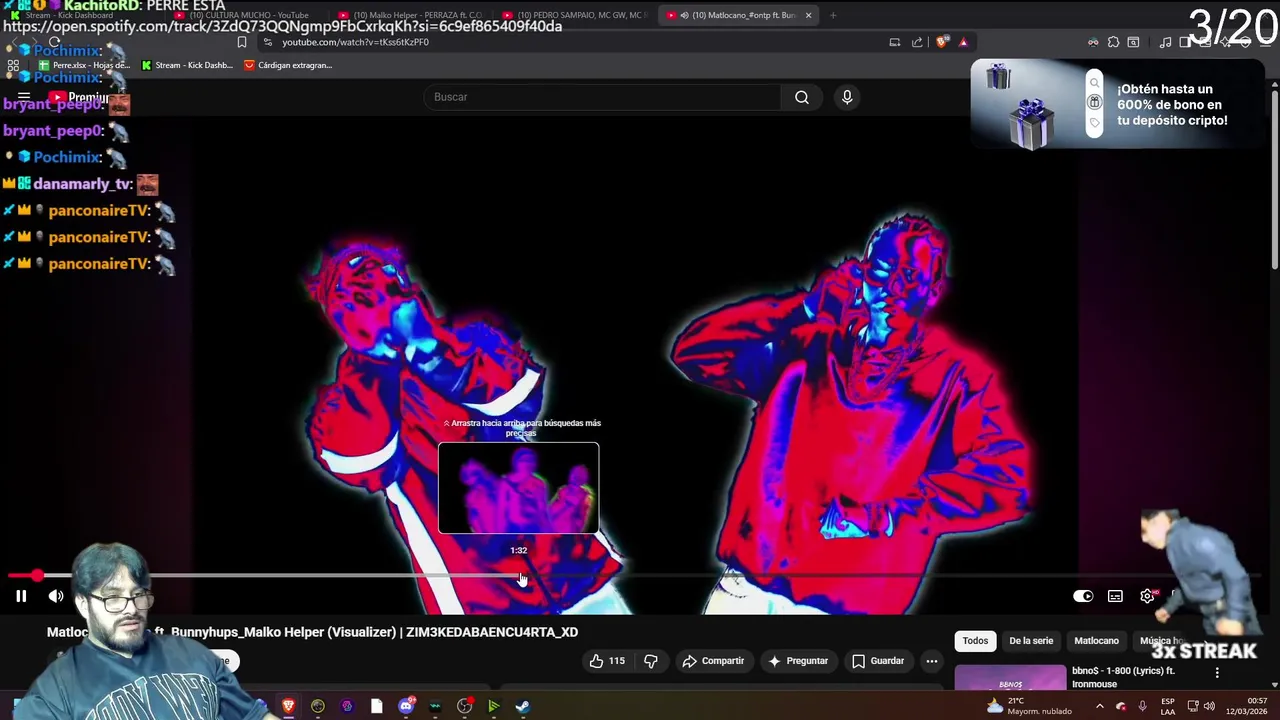Toggle subtitles with the captions icon
The width and height of the screenshot is (1280, 720).
point(1115,596)
